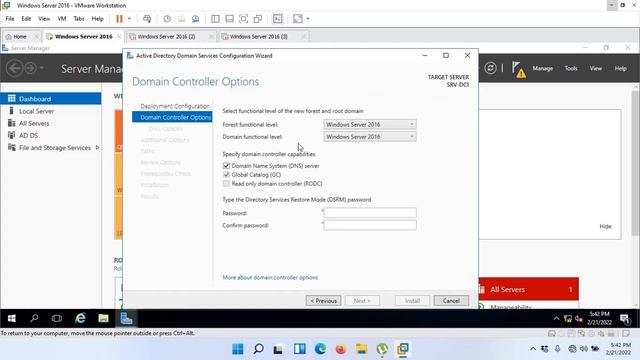Open the All Servers red tile
The image size is (640, 360).
tap(529, 289)
